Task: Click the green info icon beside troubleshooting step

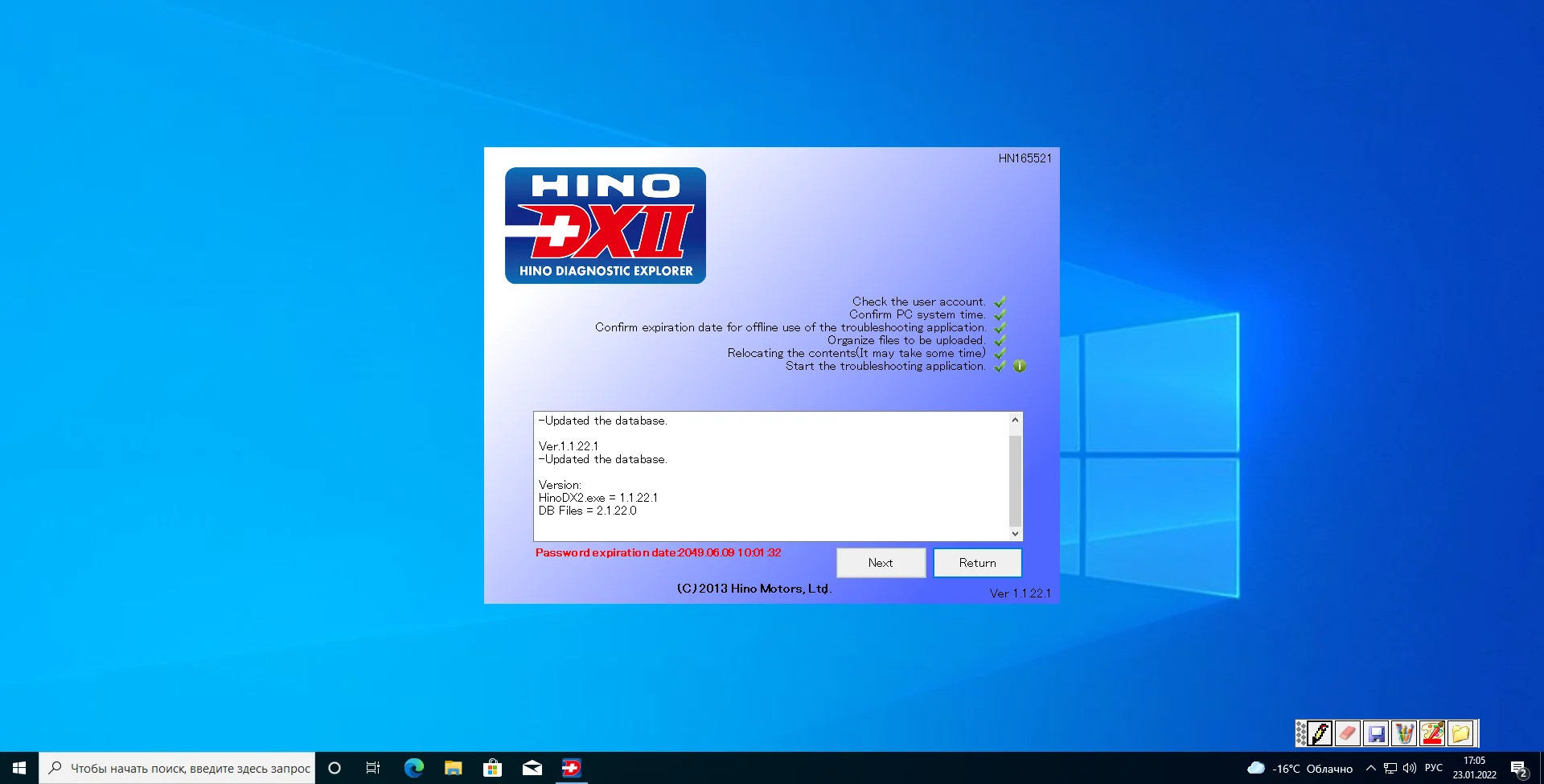Action: 1020,366
